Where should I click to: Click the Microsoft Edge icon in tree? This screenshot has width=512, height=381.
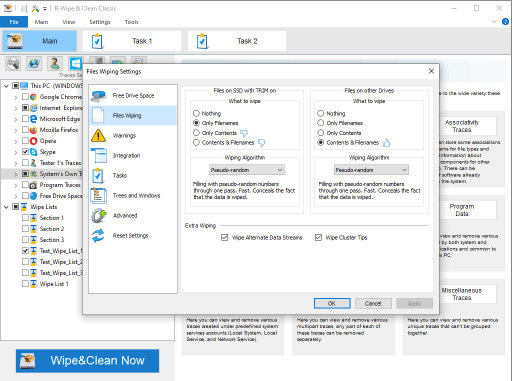(33, 119)
